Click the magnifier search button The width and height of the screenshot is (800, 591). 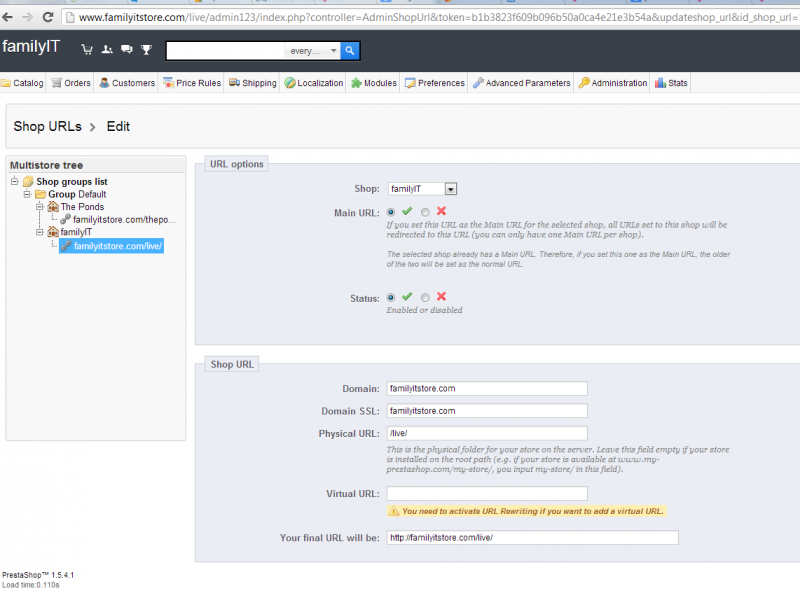point(349,51)
